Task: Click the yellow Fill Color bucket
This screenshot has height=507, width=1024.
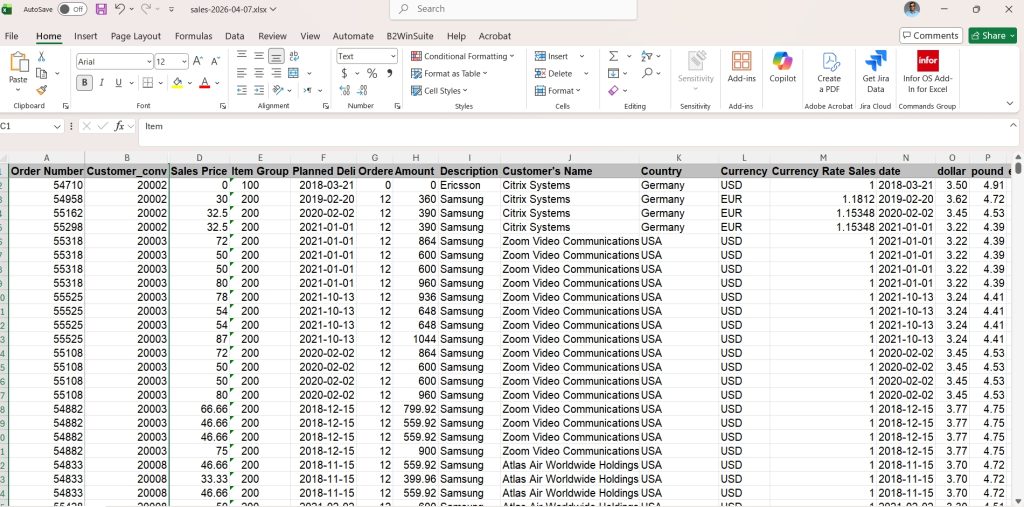Action: tap(177, 83)
